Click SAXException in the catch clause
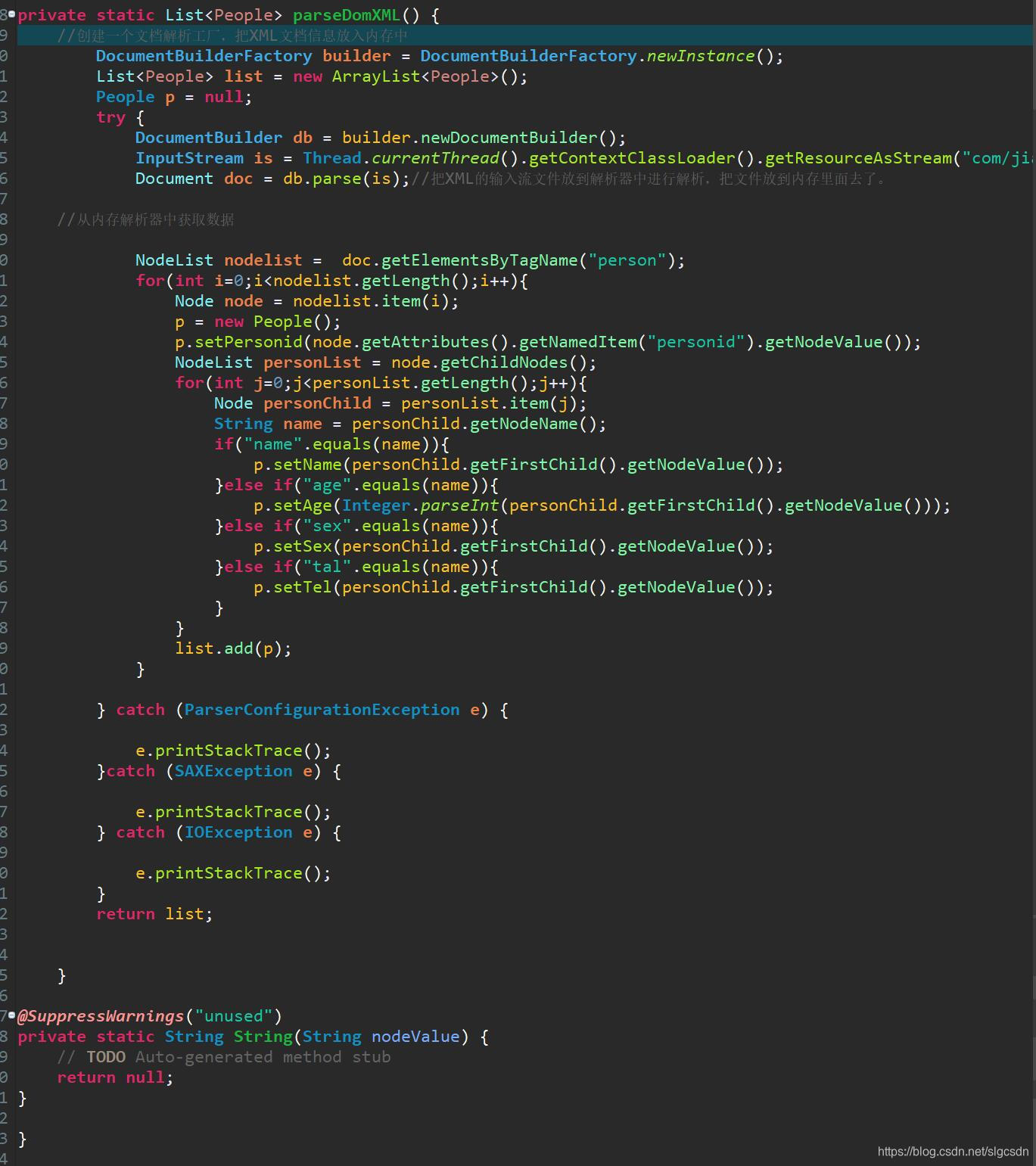The height and width of the screenshot is (1166, 1036). pyautogui.click(x=233, y=771)
